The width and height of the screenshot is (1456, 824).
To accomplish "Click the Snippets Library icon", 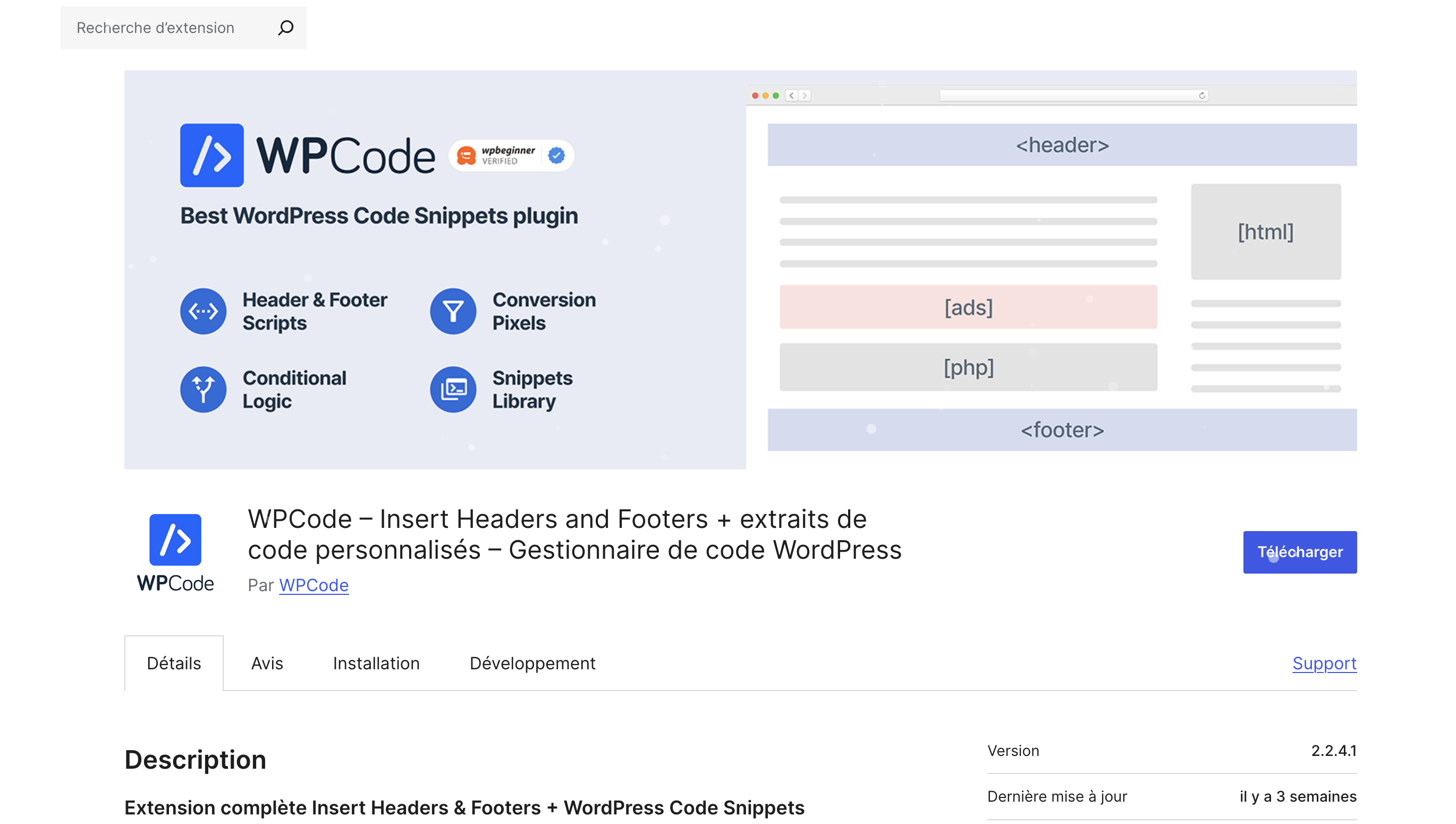I will click(453, 389).
